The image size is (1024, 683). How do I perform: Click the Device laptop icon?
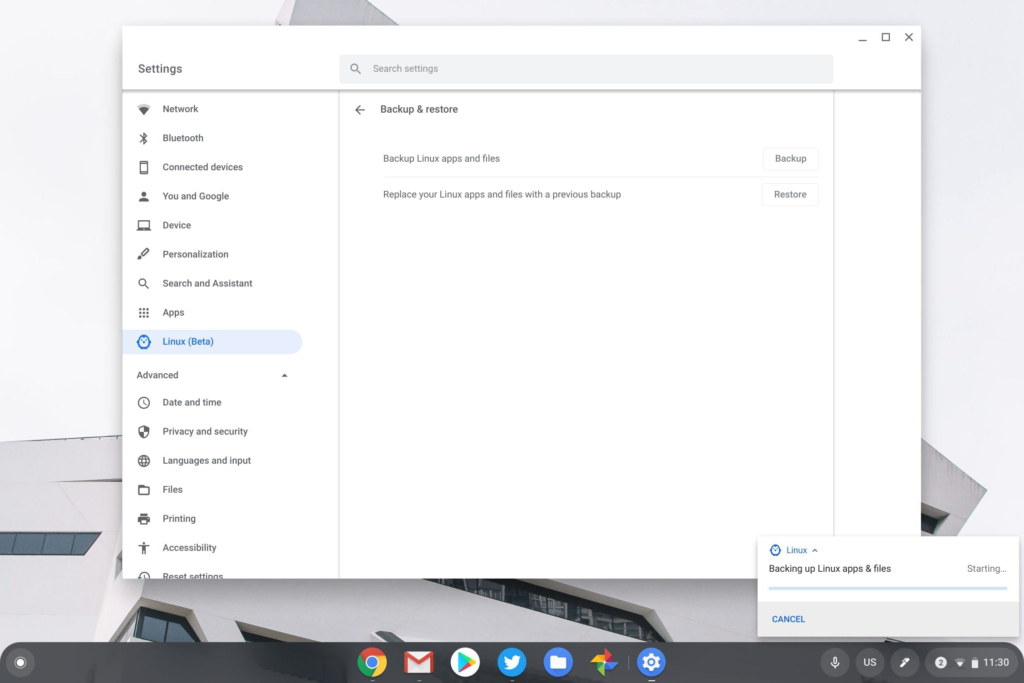[144, 225]
